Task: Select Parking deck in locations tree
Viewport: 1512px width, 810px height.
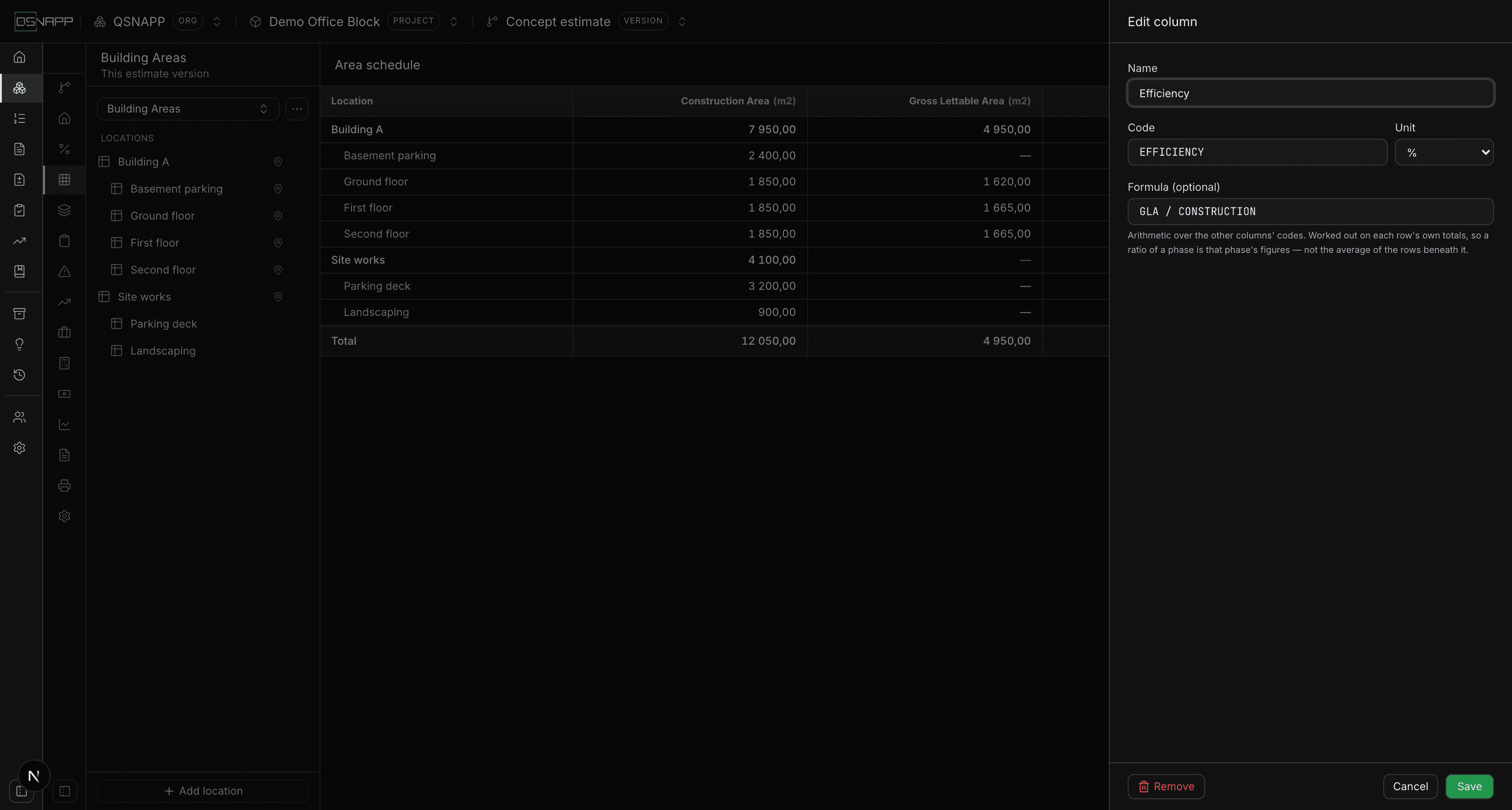Action: [163, 324]
